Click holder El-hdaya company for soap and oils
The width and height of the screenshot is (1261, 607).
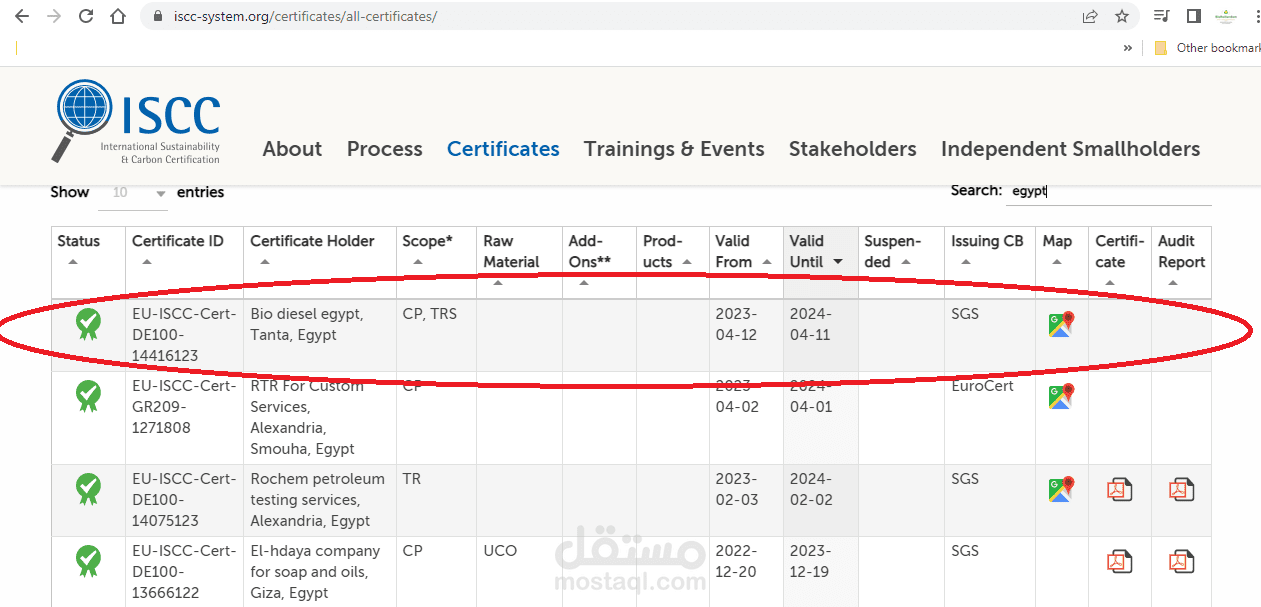pyautogui.click(x=315, y=572)
